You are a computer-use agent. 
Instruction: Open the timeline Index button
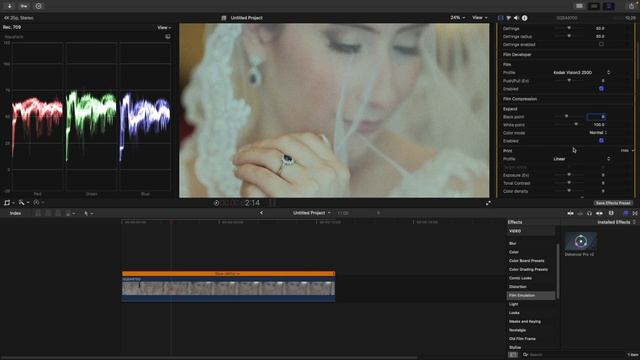(16, 213)
